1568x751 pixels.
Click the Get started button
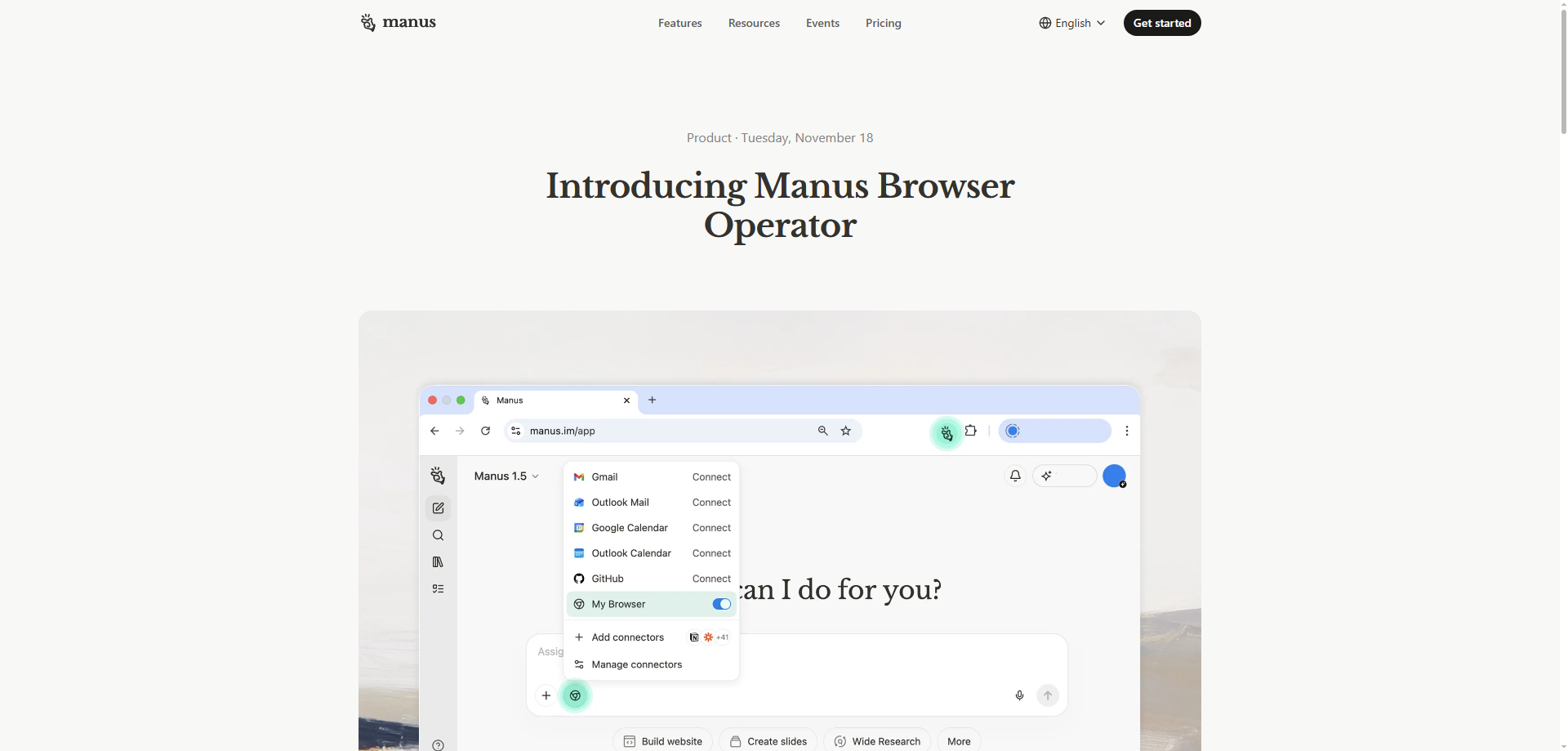point(1162,22)
